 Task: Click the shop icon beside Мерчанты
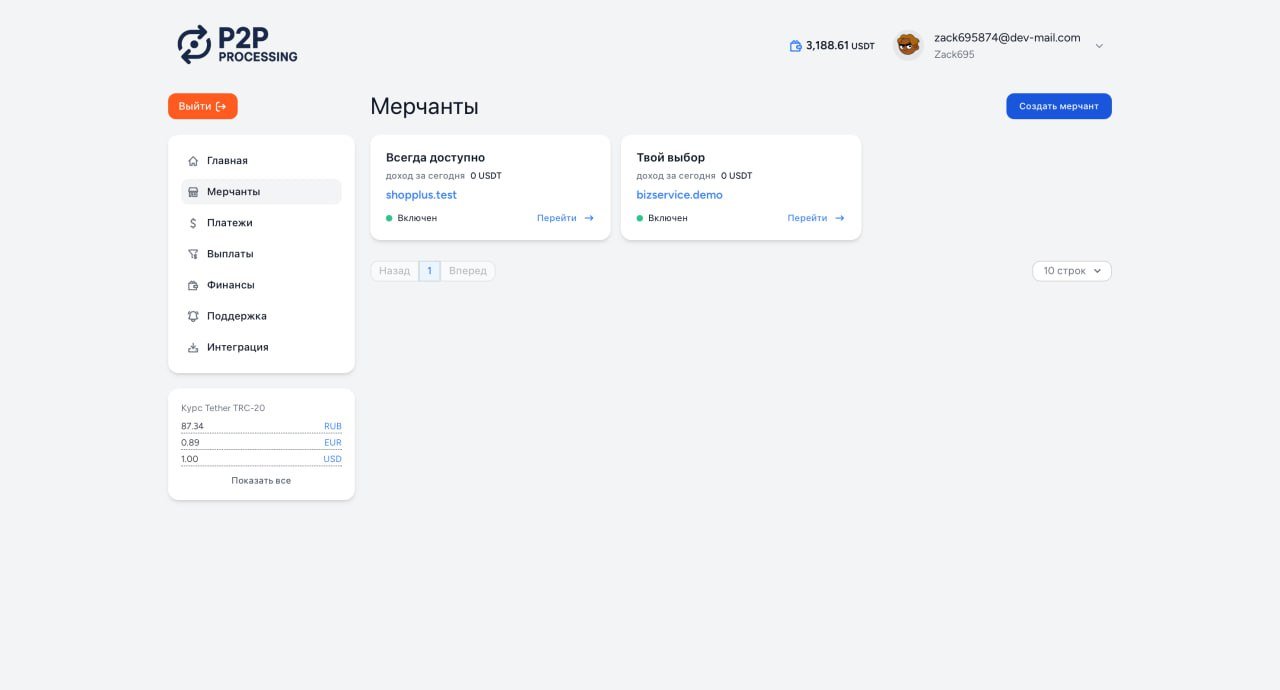[193, 192]
